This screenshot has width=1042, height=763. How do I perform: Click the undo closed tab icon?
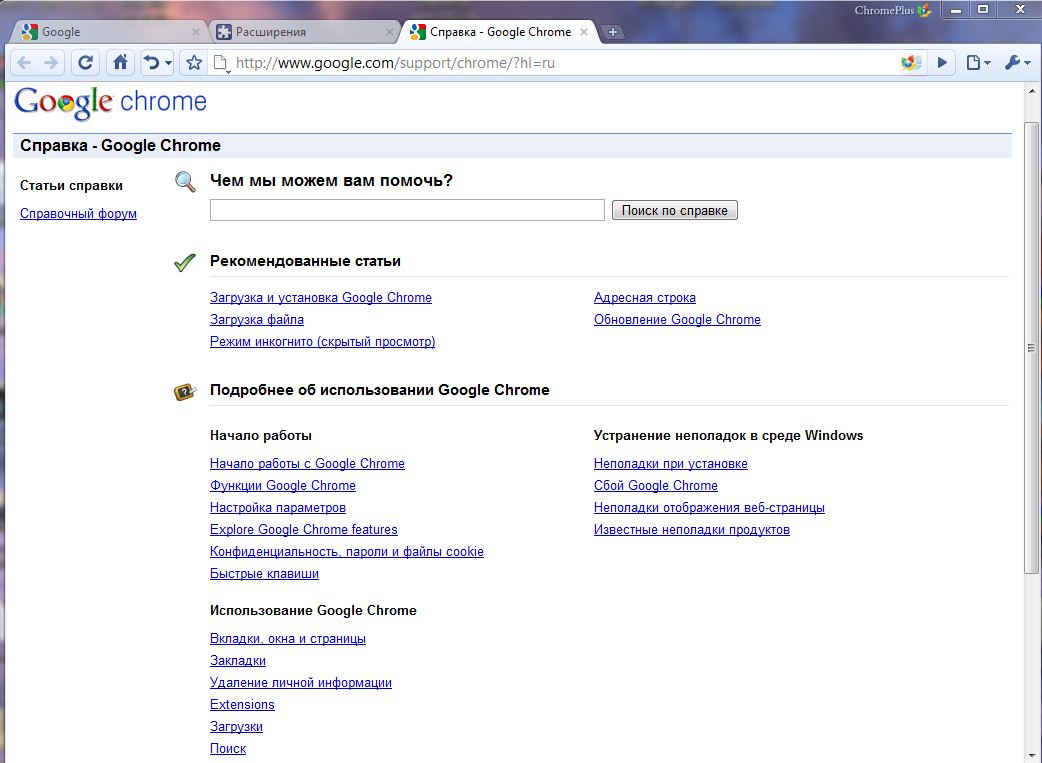152,63
